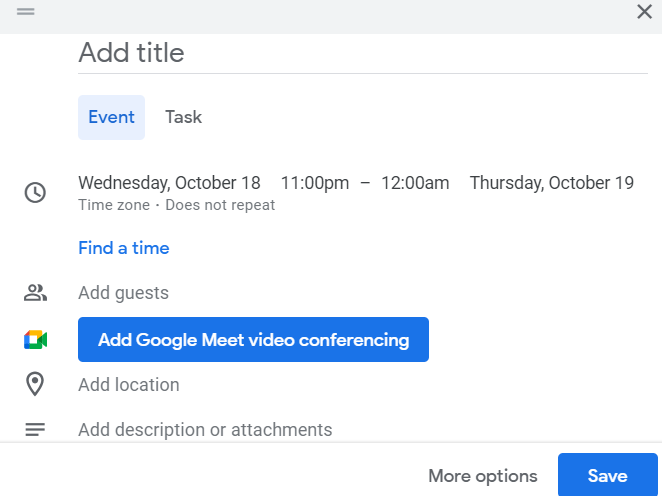The width and height of the screenshot is (662, 496).
Task: Change end date Thursday, October 19
Action: (552, 183)
